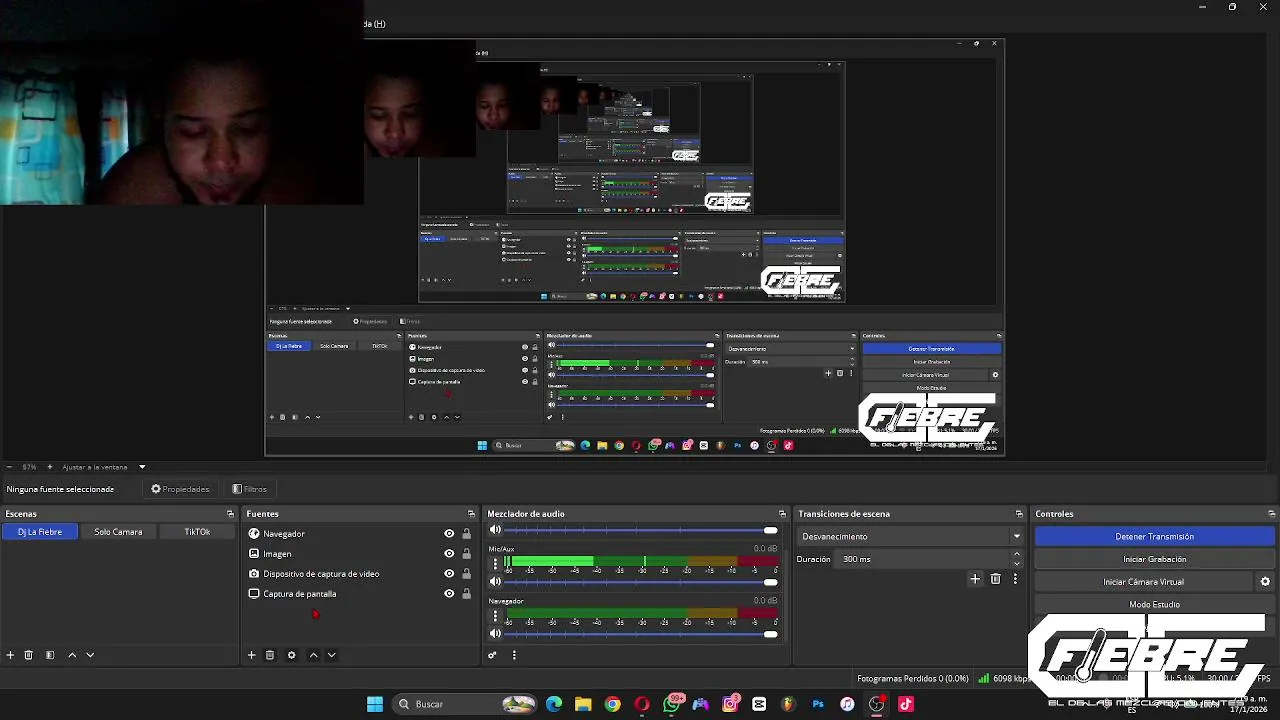
Task: Open the audio mixer three-dot menu beside the gears
Action: click(514, 655)
